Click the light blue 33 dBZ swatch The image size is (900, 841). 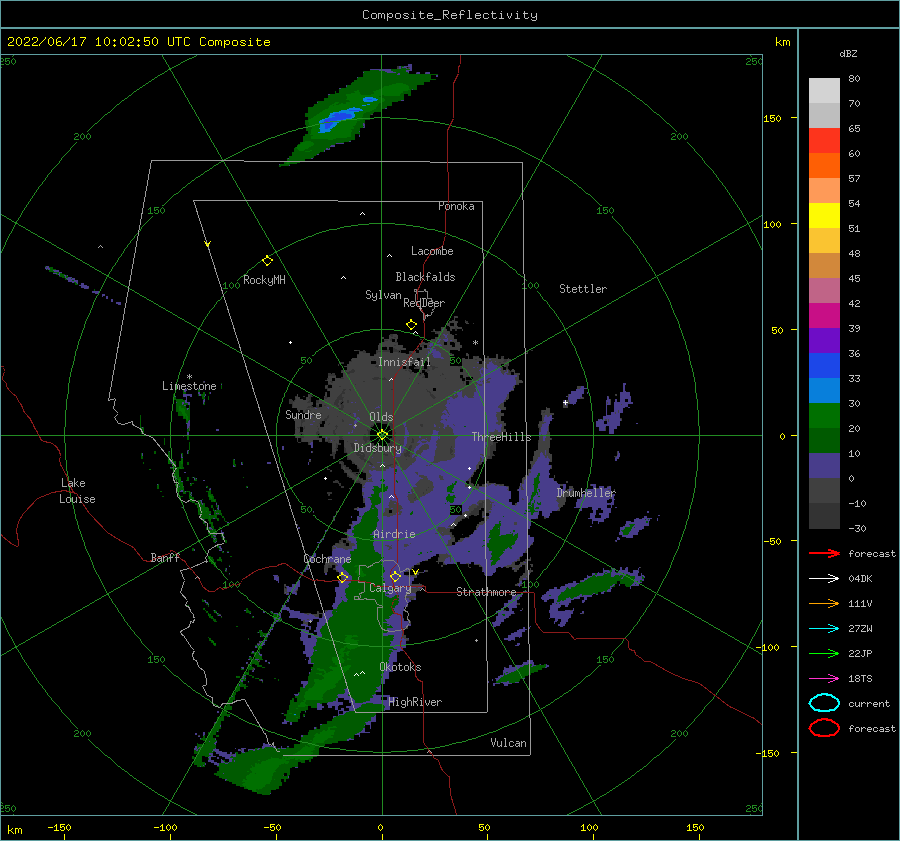pos(824,390)
